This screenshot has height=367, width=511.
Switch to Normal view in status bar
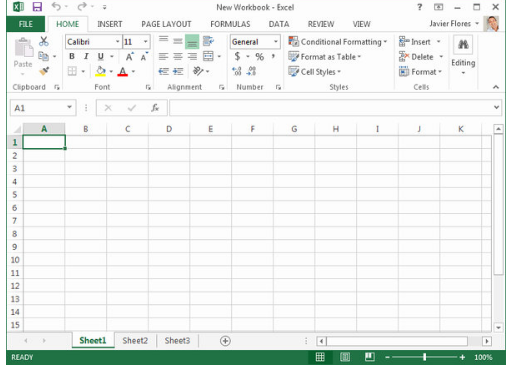point(320,357)
